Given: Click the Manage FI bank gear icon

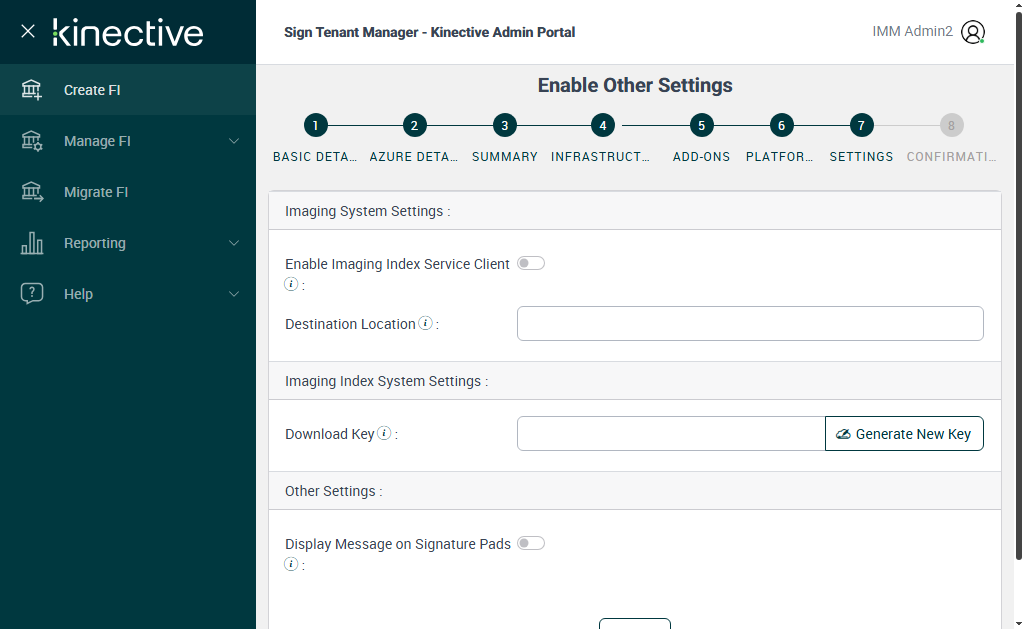Looking at the screenshot, I should pyautogui.click(x=32, y=140).
